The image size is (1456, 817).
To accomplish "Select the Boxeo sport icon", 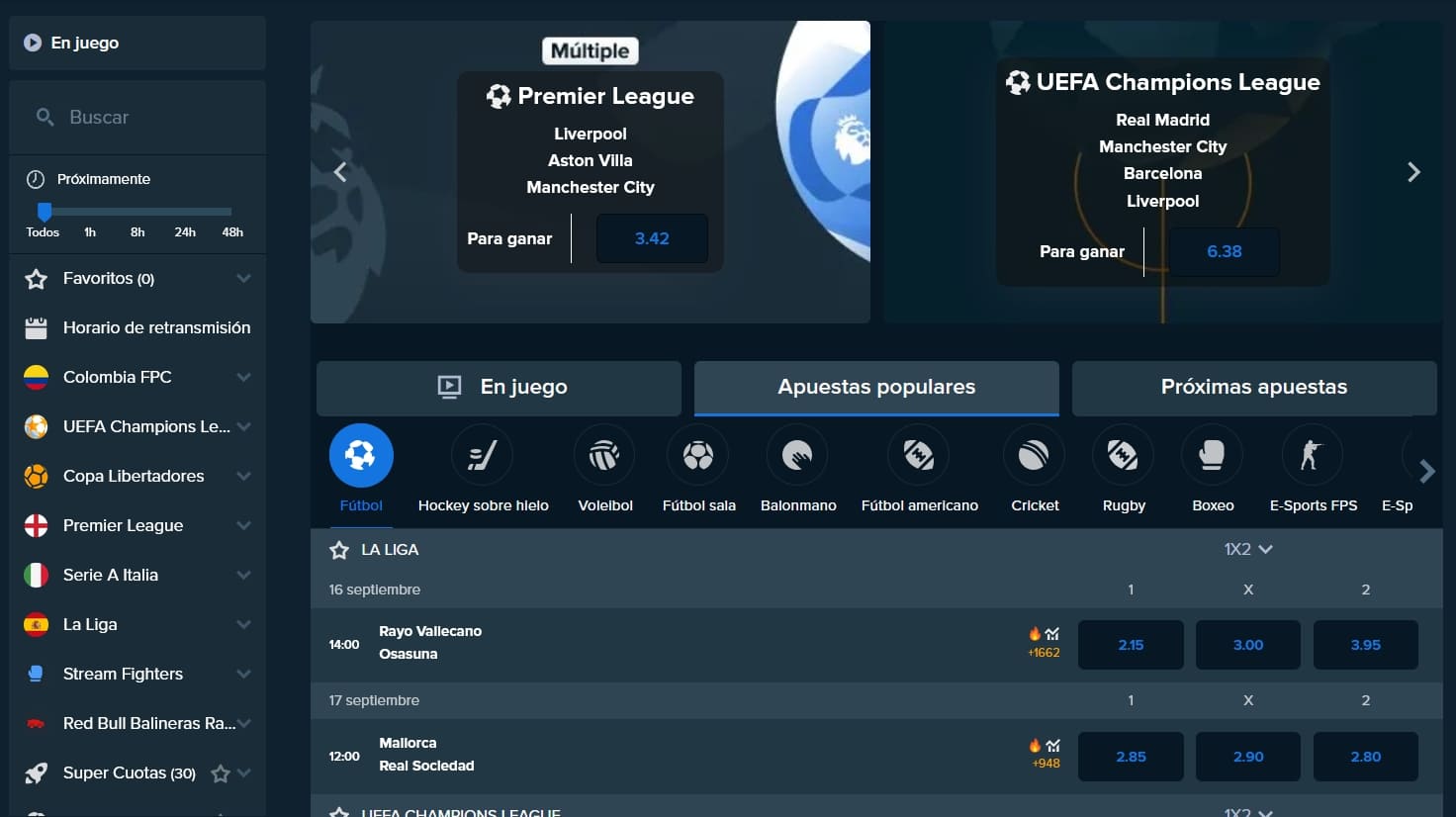I will tap(1212, 455).
